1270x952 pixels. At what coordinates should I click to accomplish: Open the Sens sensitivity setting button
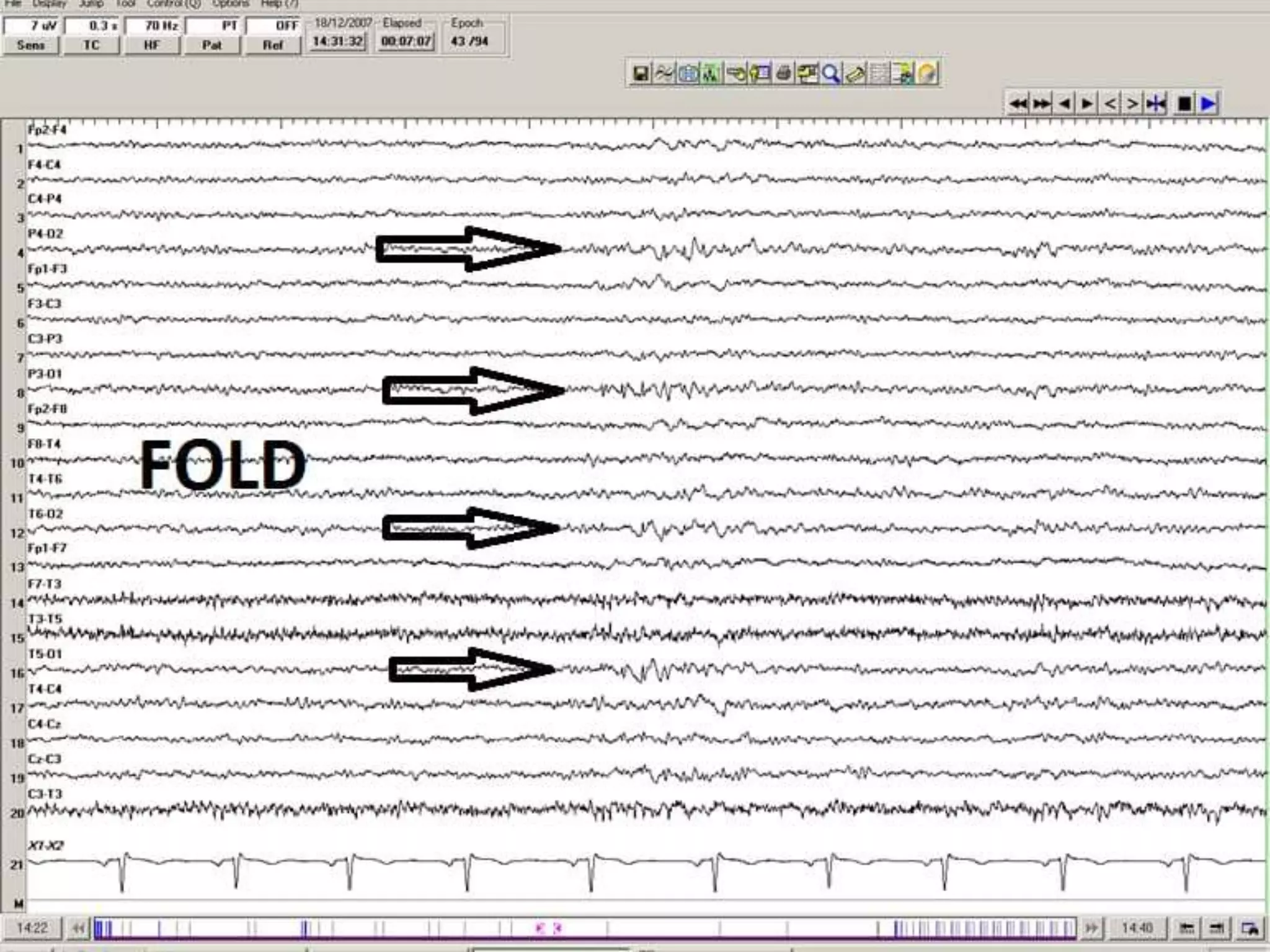click(x=30, y=45)
